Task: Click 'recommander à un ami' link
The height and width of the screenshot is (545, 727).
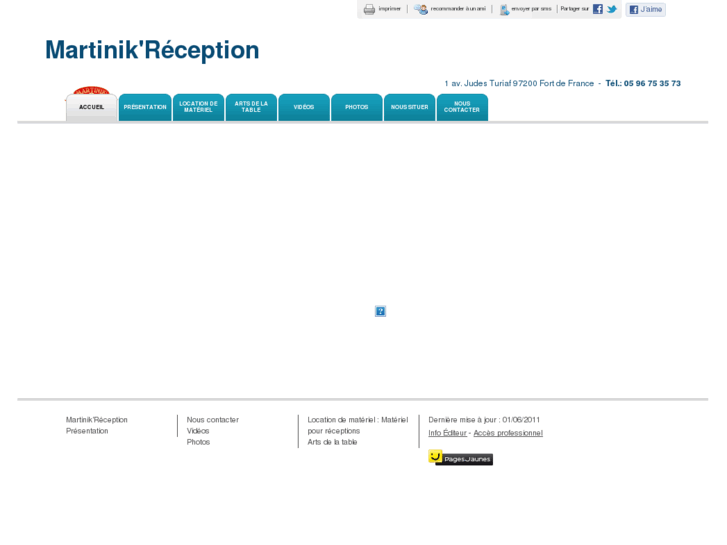Action: point(458,9)
